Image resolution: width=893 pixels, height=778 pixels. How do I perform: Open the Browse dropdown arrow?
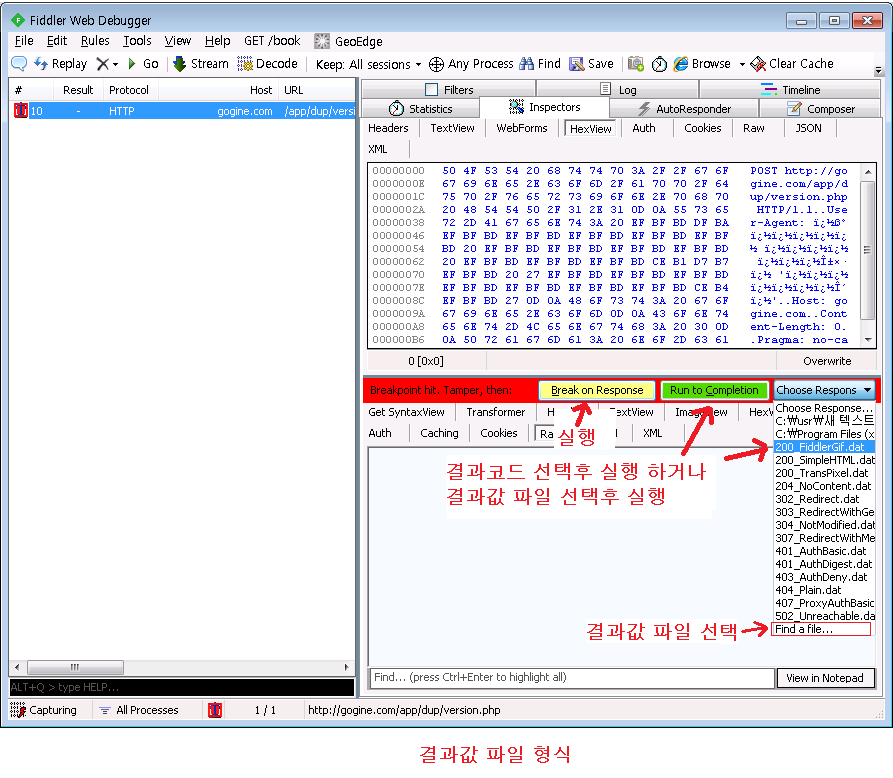point(742,64)
